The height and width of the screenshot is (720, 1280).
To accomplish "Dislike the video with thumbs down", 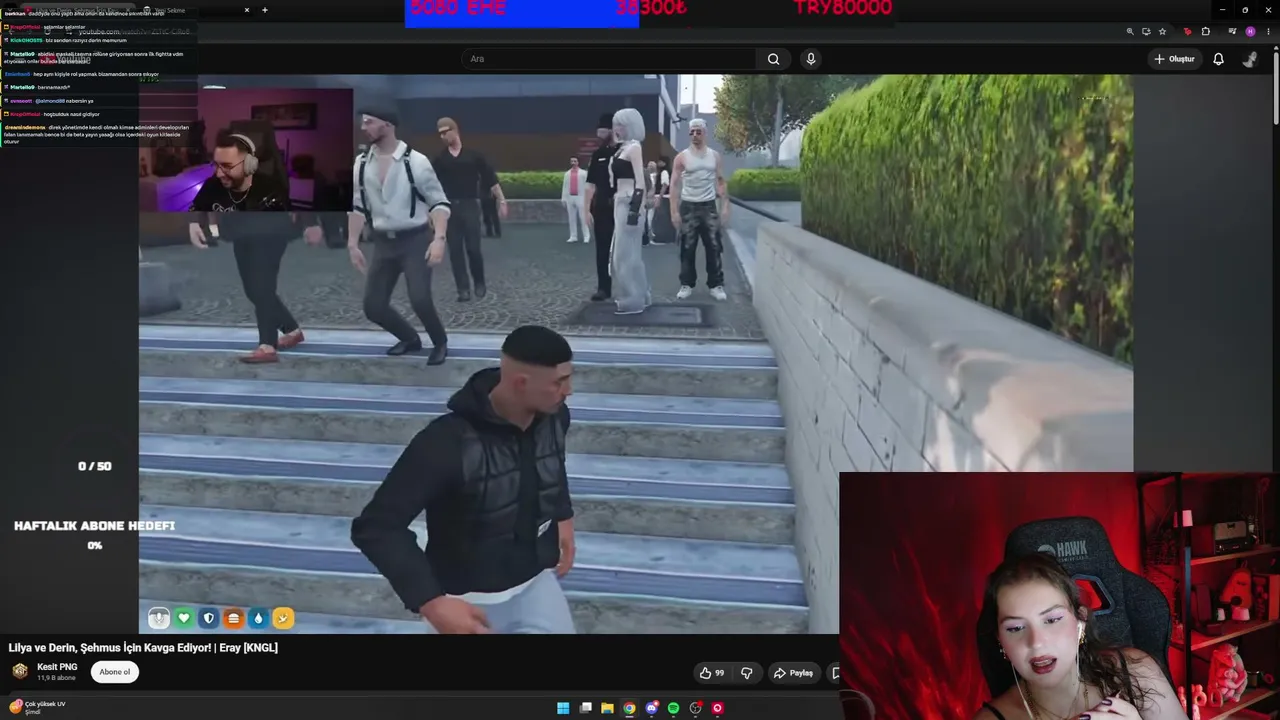I will 746,673.
